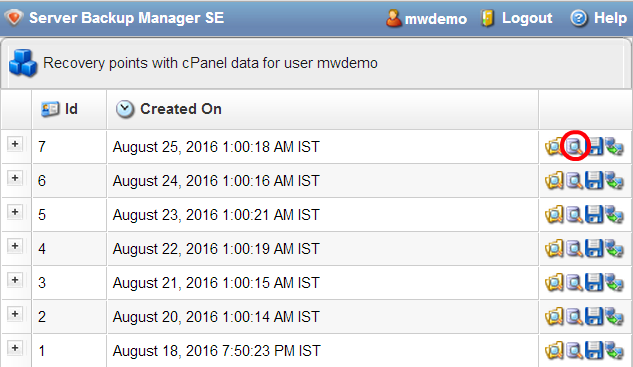Expand the August 24, 2016 recovery point
The height and width of the screenshot is (367, 633).
[15, 178]
